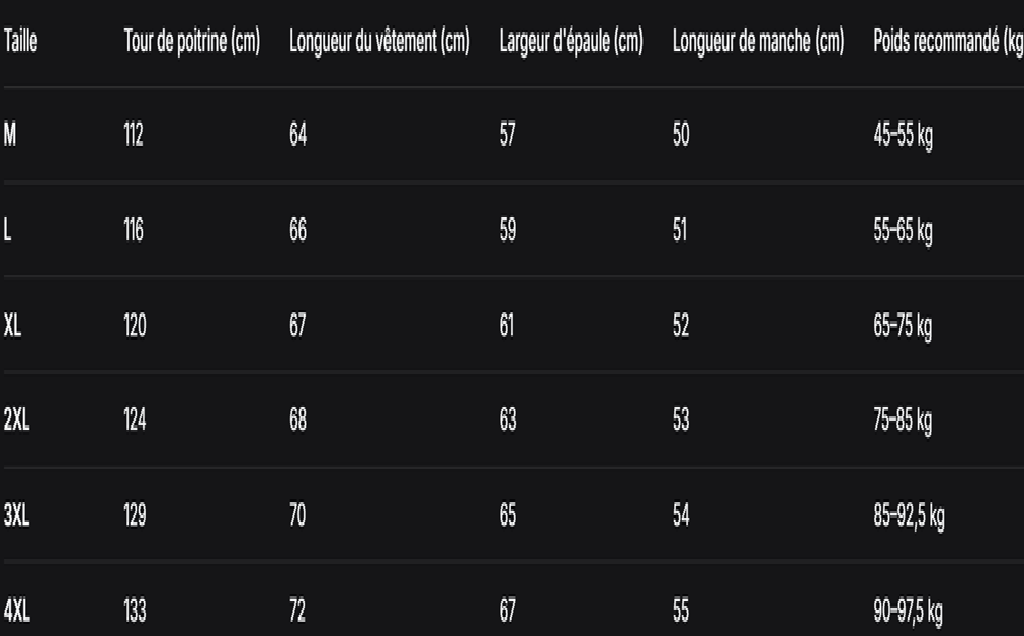Click the 3XL size row label
This screenshot has width=1024, height=636.
pyautogui.click(x=16, y=515)
